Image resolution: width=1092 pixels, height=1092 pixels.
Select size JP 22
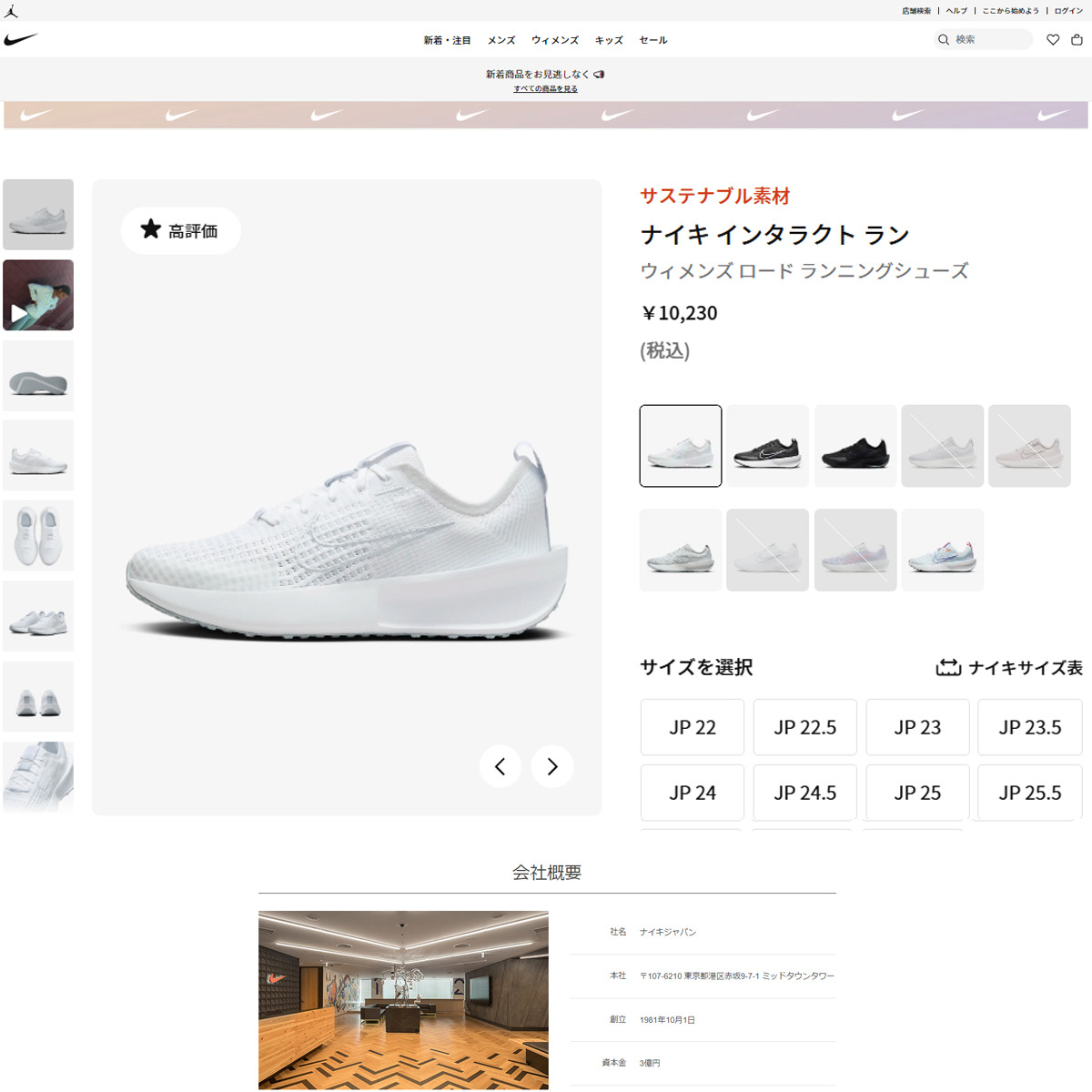click(x=693, y=727)
